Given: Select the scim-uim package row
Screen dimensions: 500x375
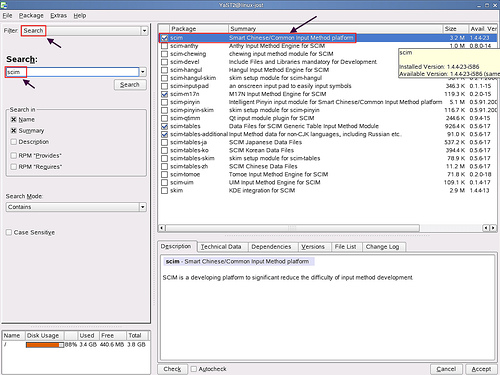Looking at the screenshot, I should 328,182.
